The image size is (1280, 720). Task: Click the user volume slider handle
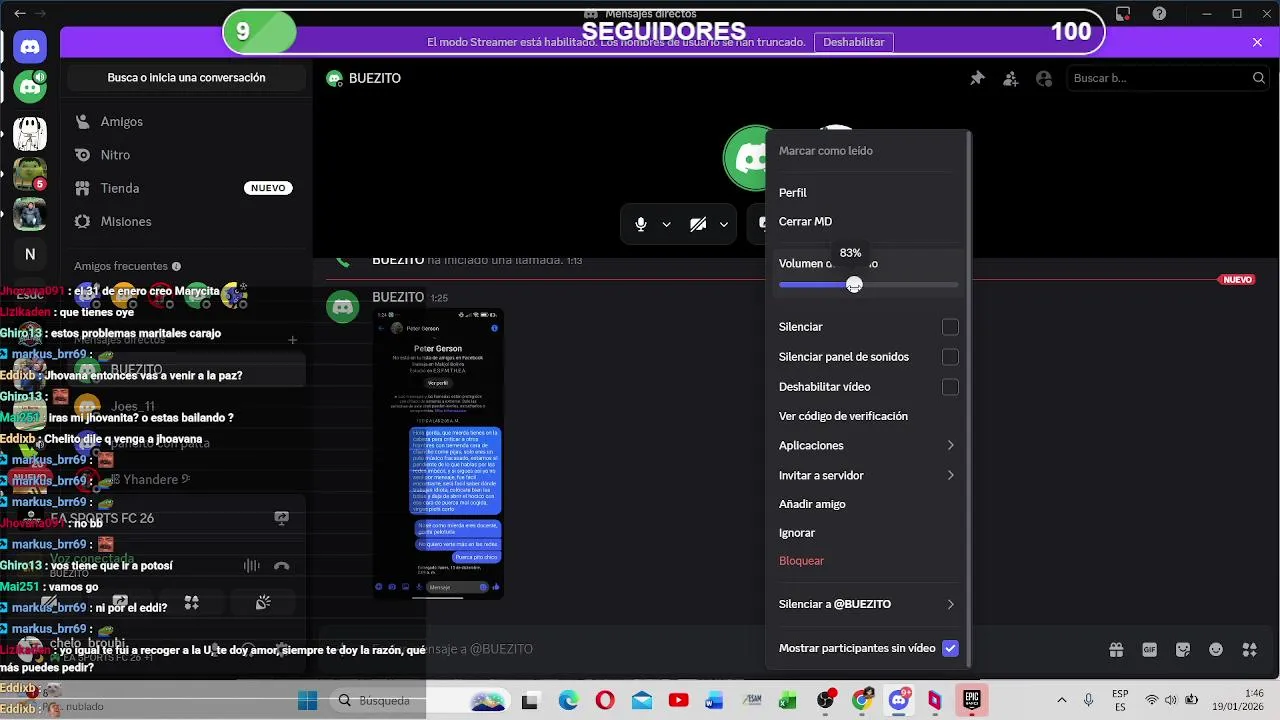tap(854, 285)
